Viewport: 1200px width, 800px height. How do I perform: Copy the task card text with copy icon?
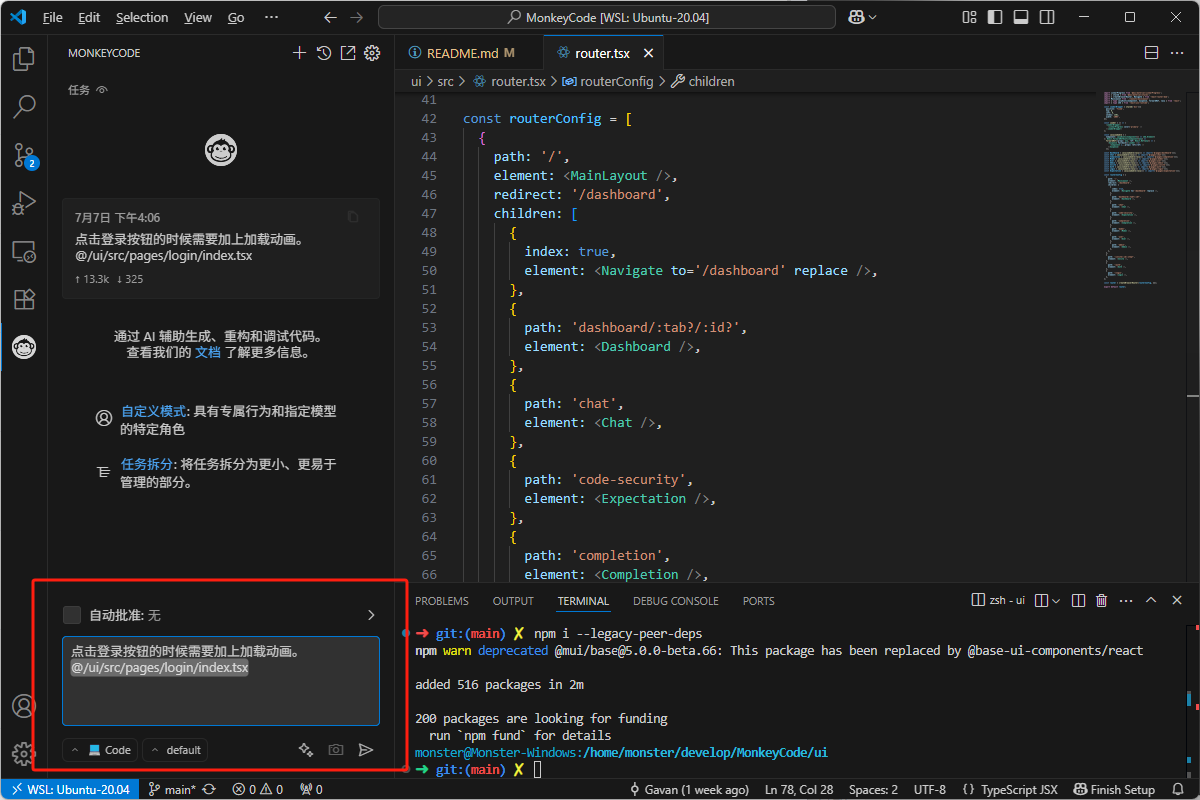[353, 217]
